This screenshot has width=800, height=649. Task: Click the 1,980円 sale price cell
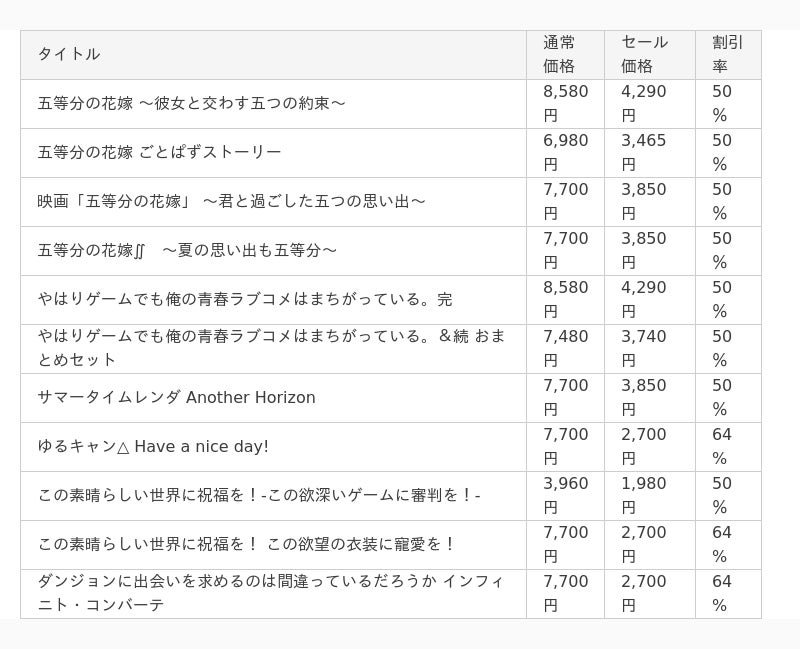pyautogui.click(x=643, y=495)
